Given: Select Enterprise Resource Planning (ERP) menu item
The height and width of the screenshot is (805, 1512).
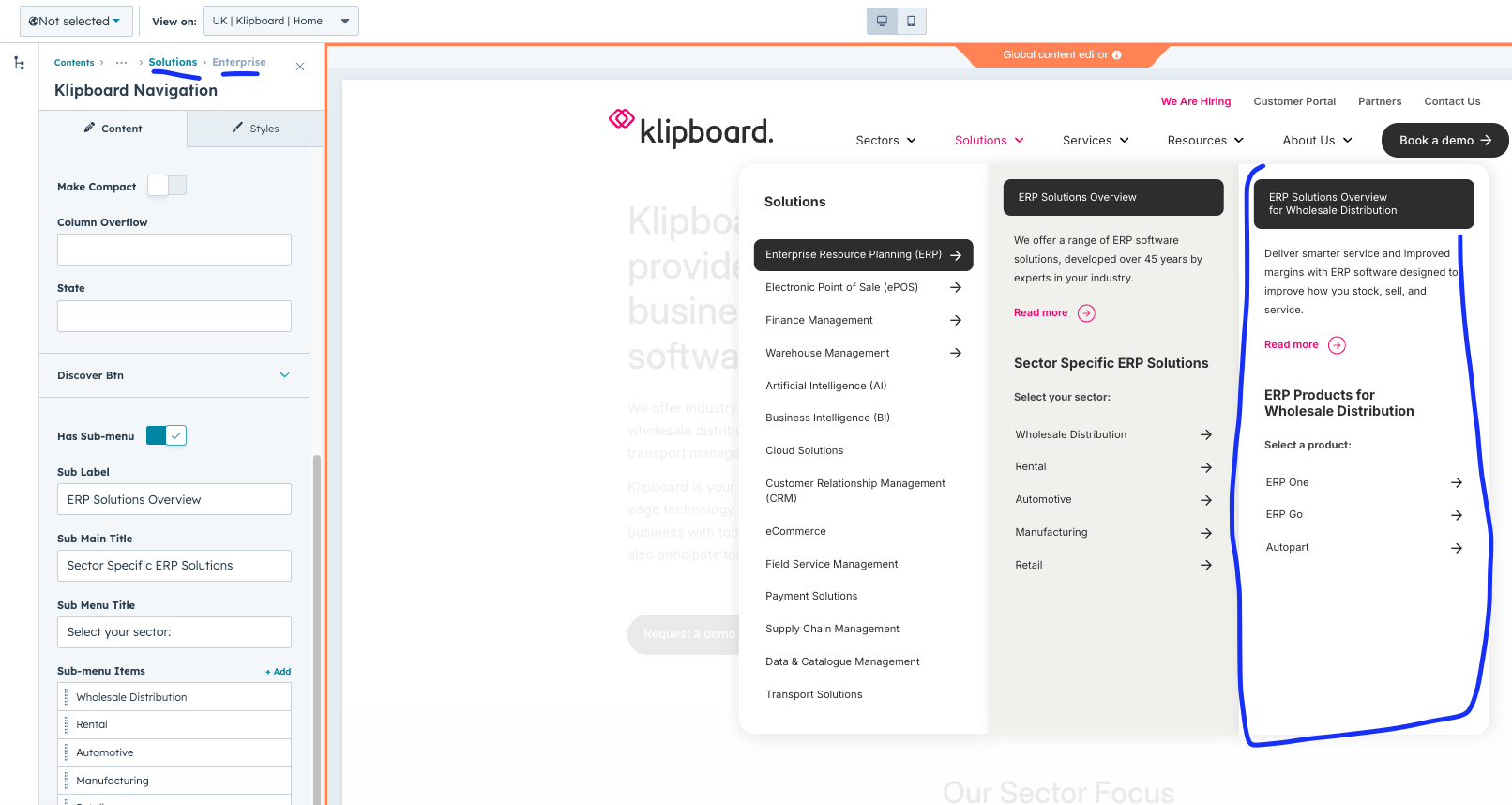Looking at the screenshot, I should coord(863,255).
